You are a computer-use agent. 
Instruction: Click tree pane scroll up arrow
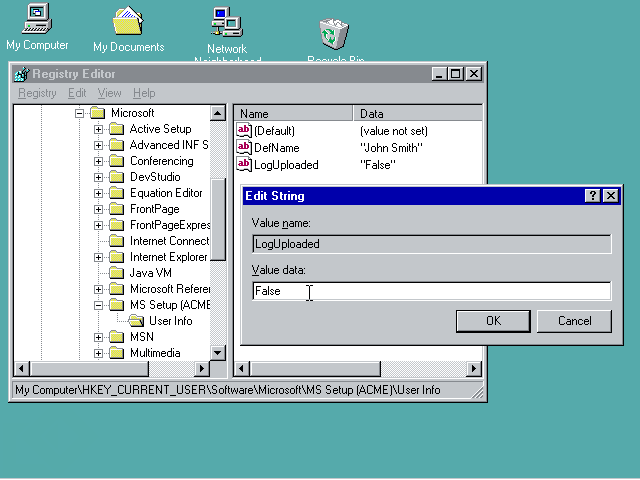tap(218, 113)
